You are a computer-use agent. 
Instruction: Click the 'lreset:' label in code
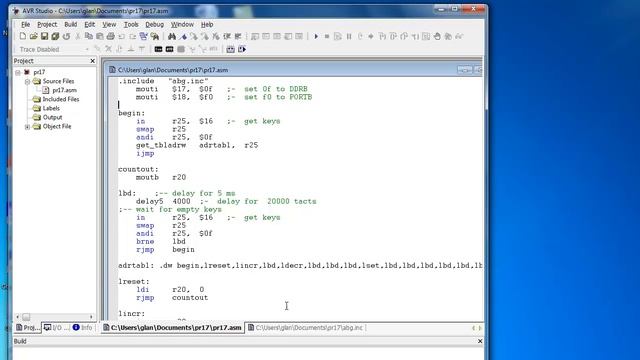point(134,281)
